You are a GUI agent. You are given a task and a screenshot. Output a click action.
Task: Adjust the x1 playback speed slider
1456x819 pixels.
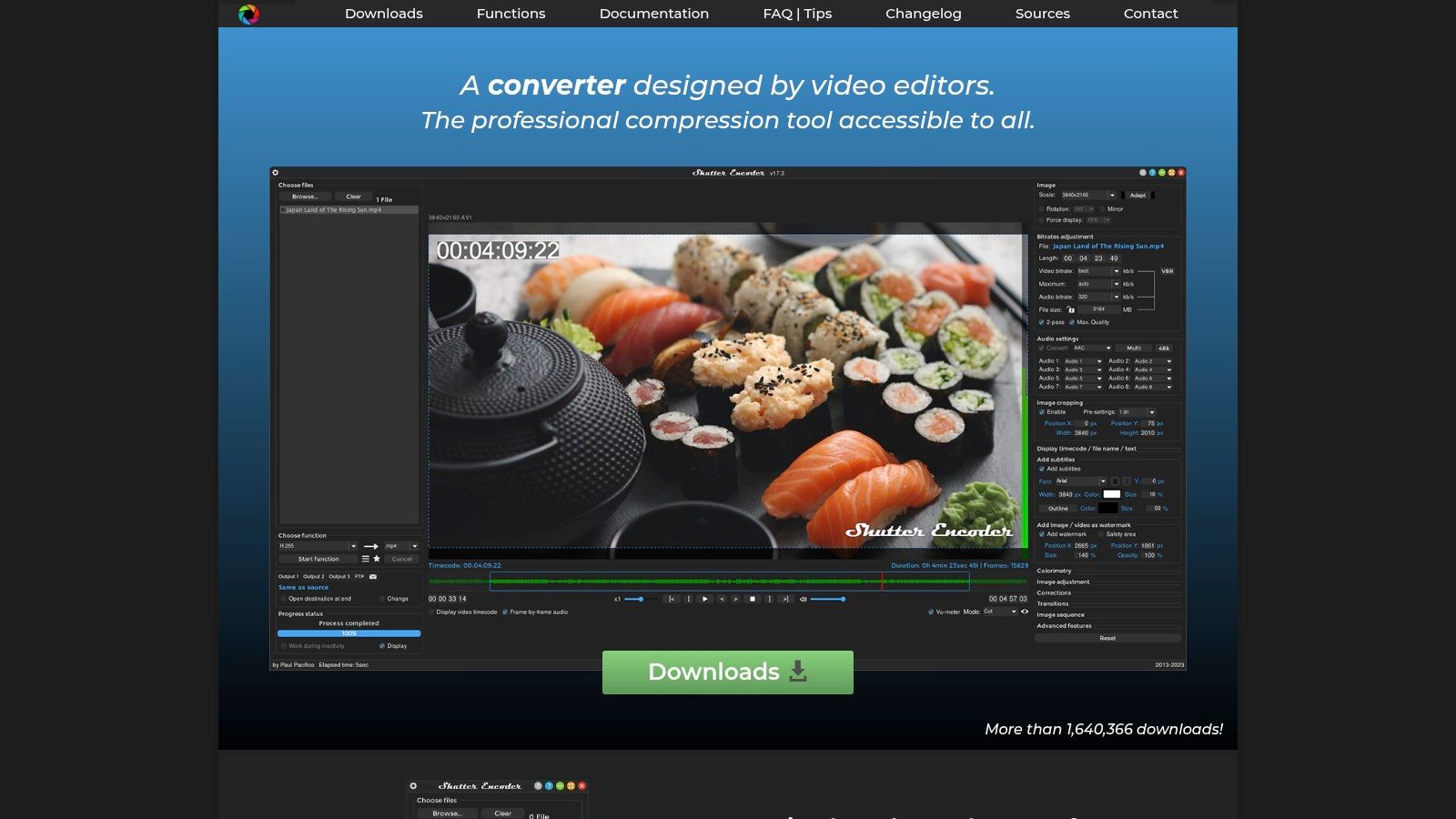[641, 599]
